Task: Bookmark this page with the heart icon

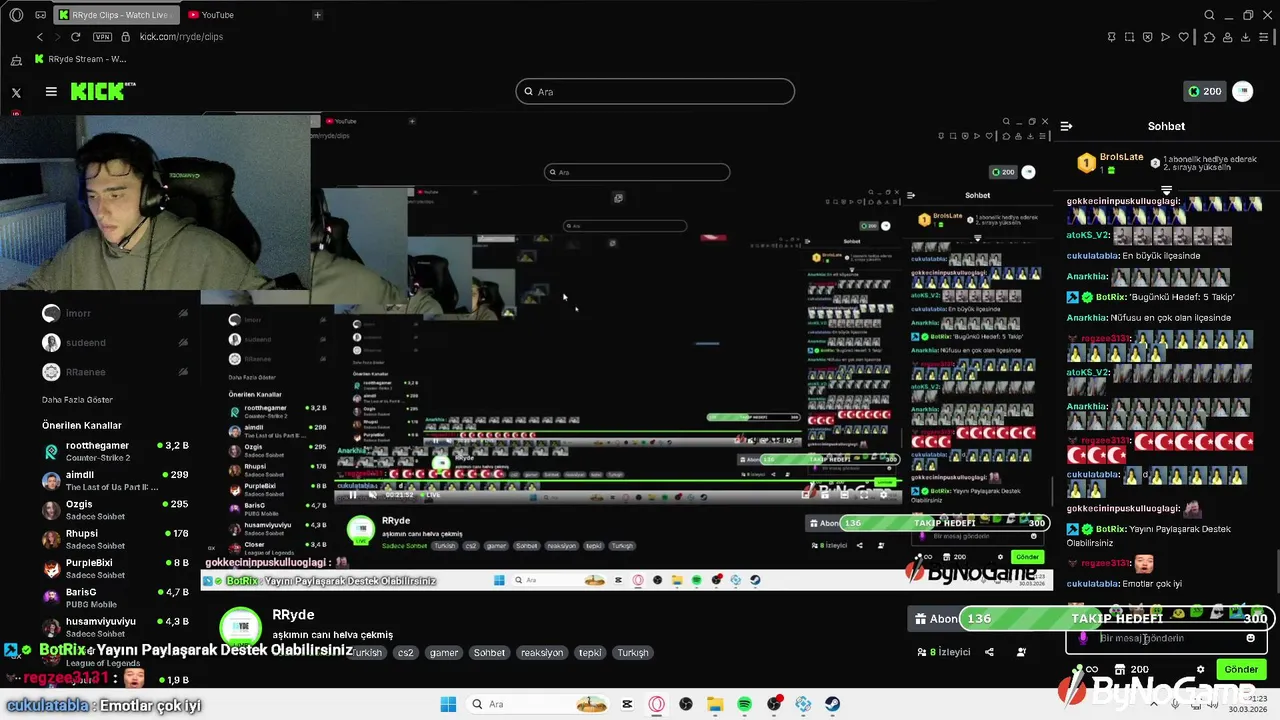Action: click(x=1184, y=37)
